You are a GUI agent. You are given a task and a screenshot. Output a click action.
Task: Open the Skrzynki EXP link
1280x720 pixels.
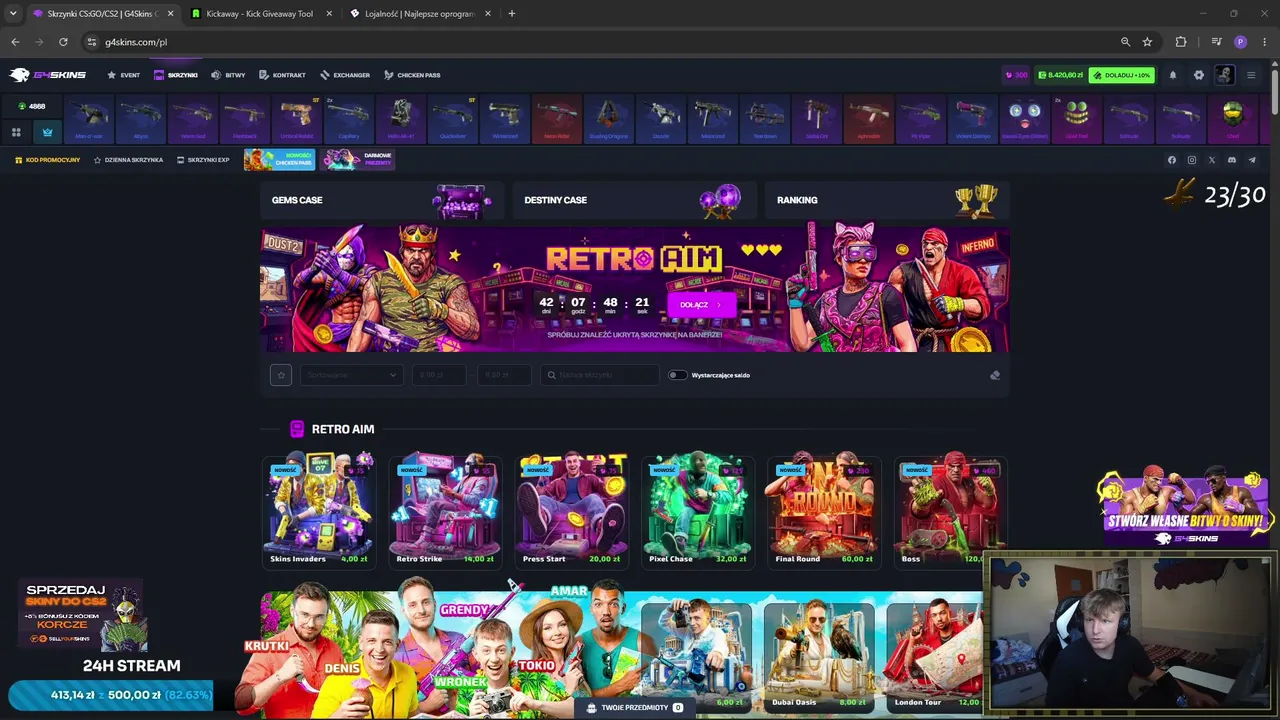click(x=203, y=160)
